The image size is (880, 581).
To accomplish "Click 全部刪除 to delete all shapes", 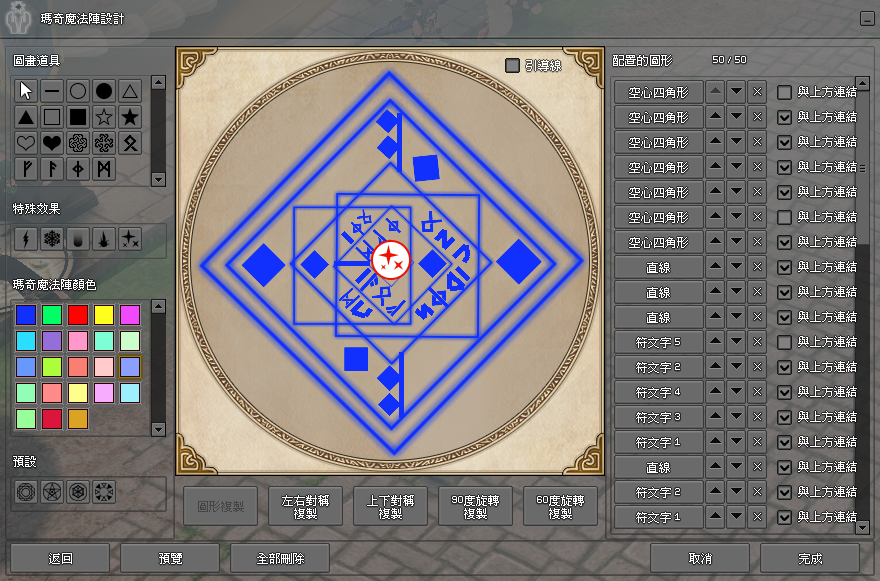I will click(280, 558).
